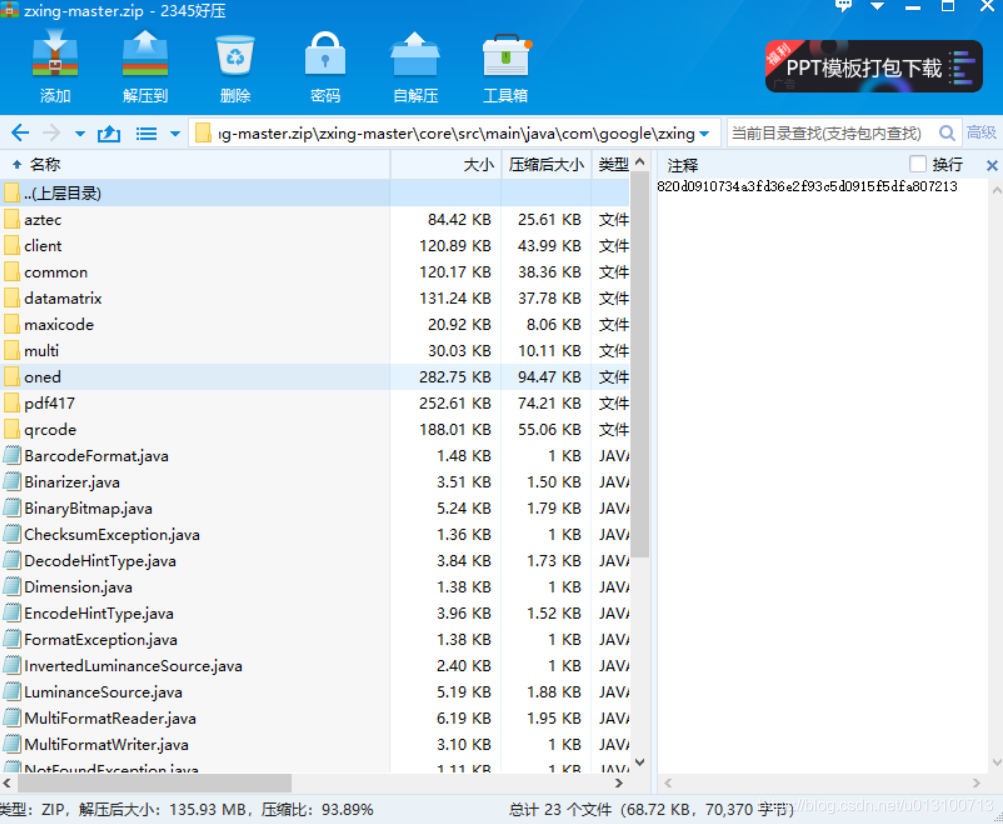Click the feedback chat bubble icon

[843, 6]
